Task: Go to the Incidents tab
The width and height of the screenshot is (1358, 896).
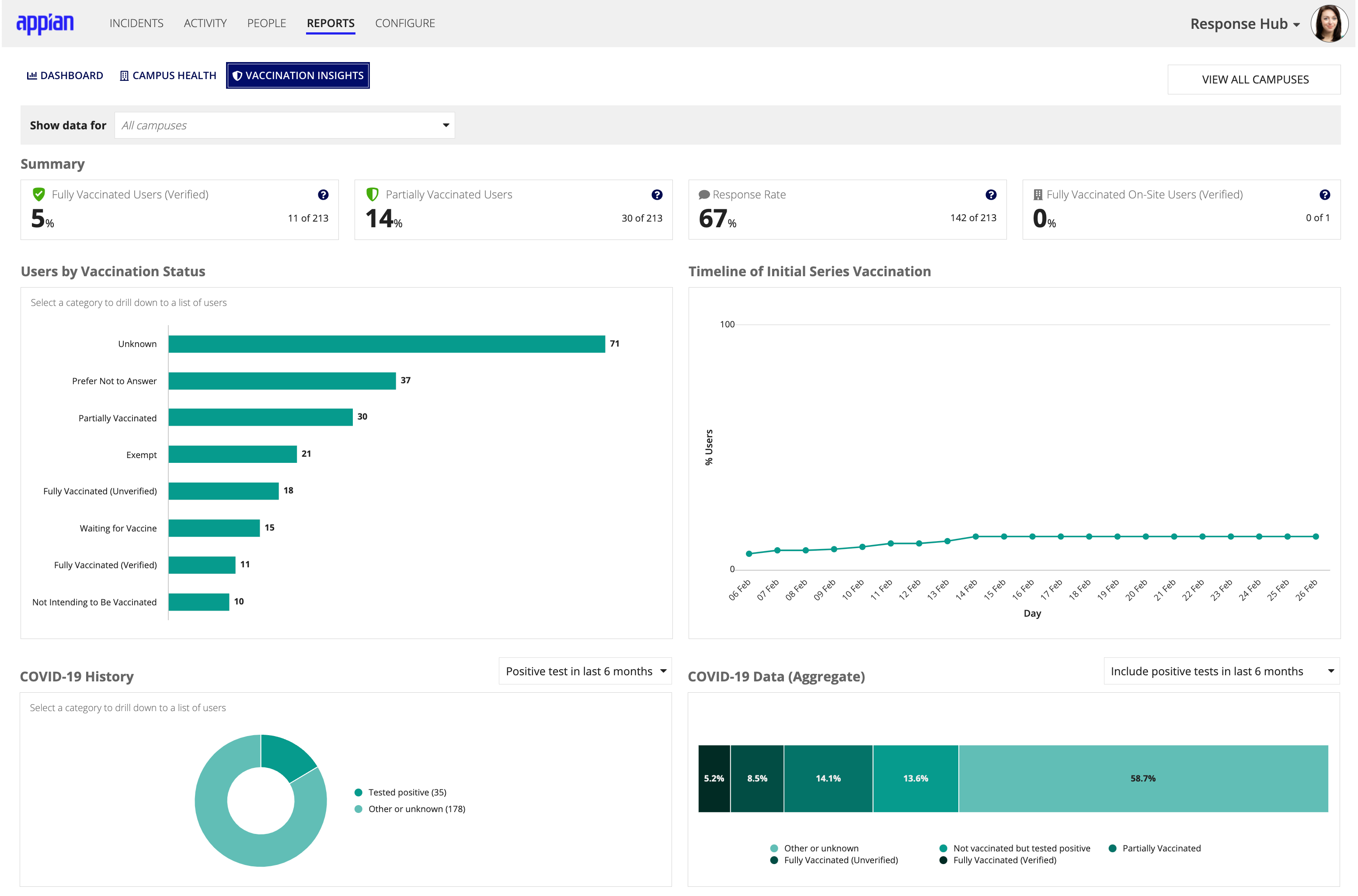Action: [x=136, y=24]
